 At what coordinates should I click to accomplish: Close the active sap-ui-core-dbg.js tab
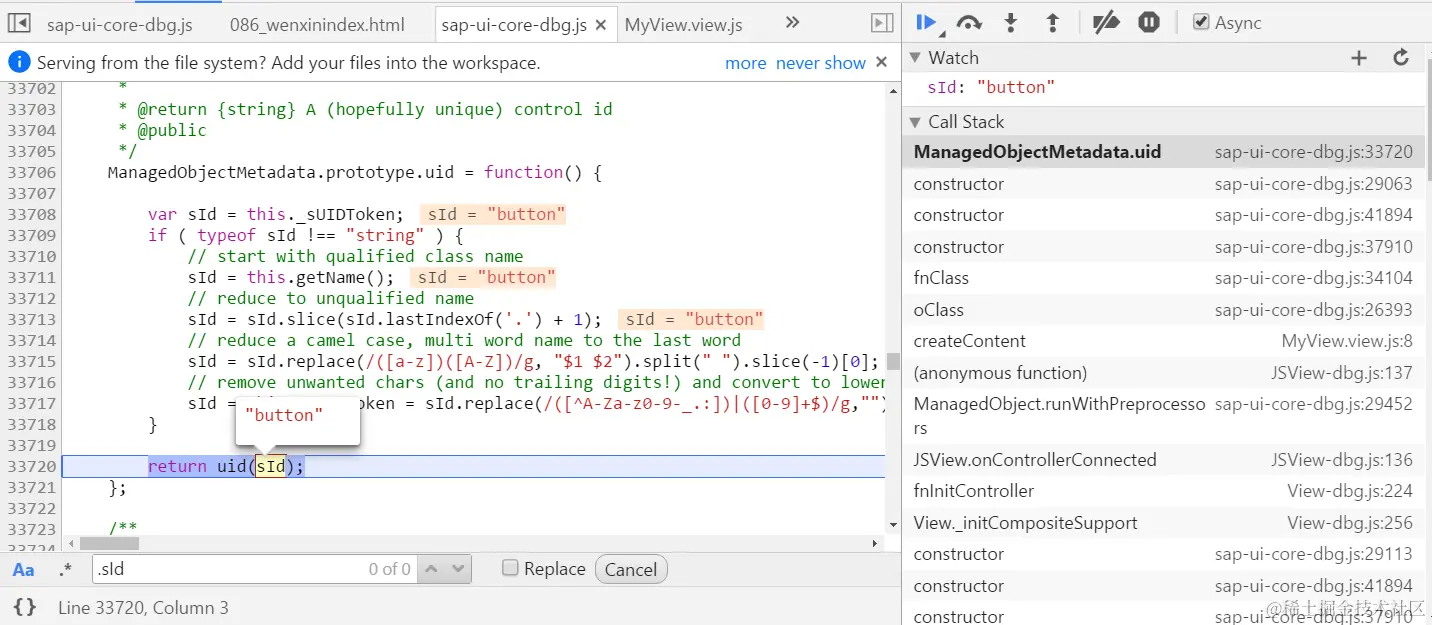click(601, 25)
